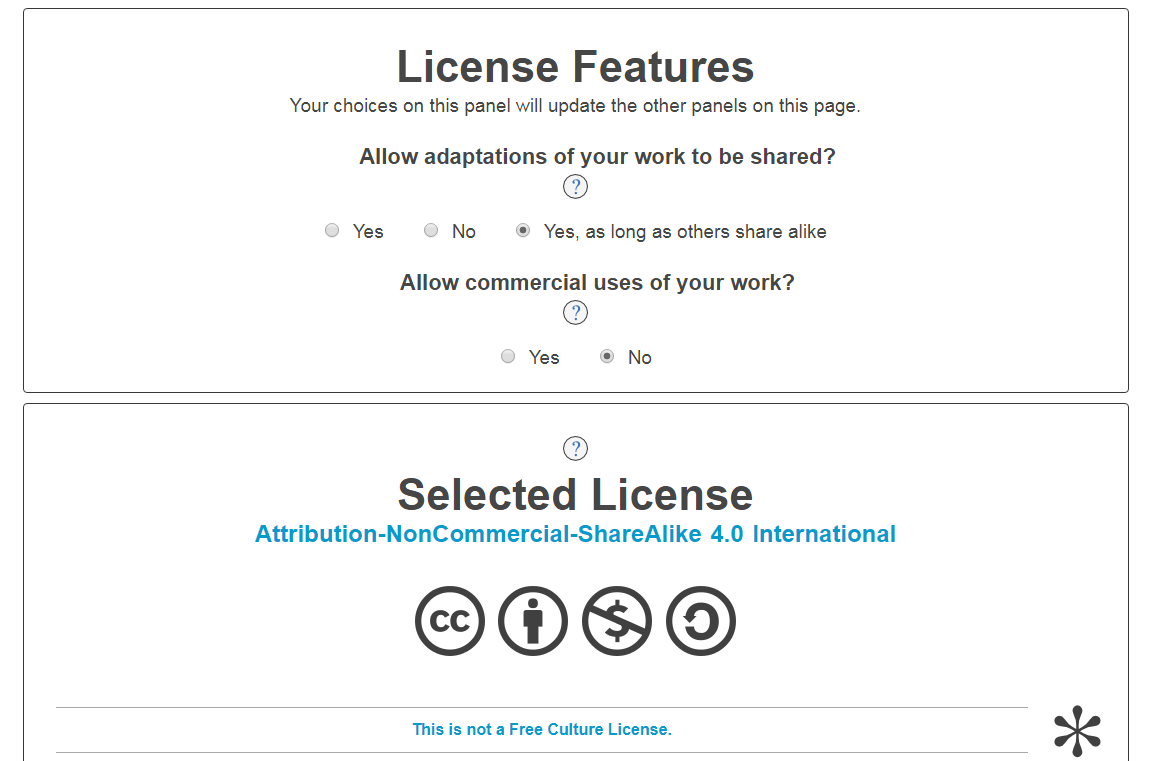The height and width of the screenshot is (761, 1175).
Task: Select No radio for allowing adaptations
Action: click(431, 231)
